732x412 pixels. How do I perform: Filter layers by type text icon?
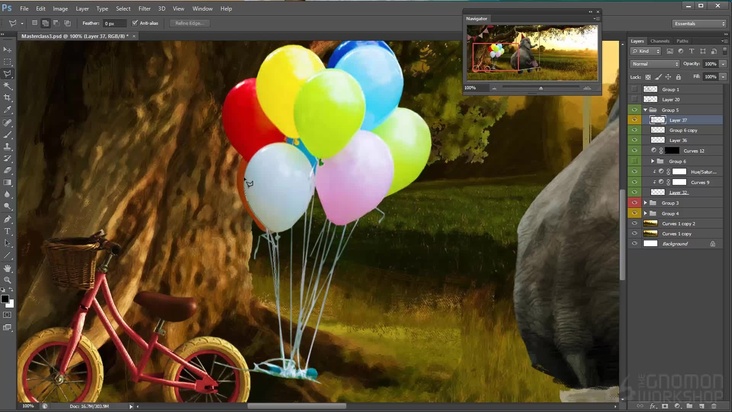pos(691,51)
